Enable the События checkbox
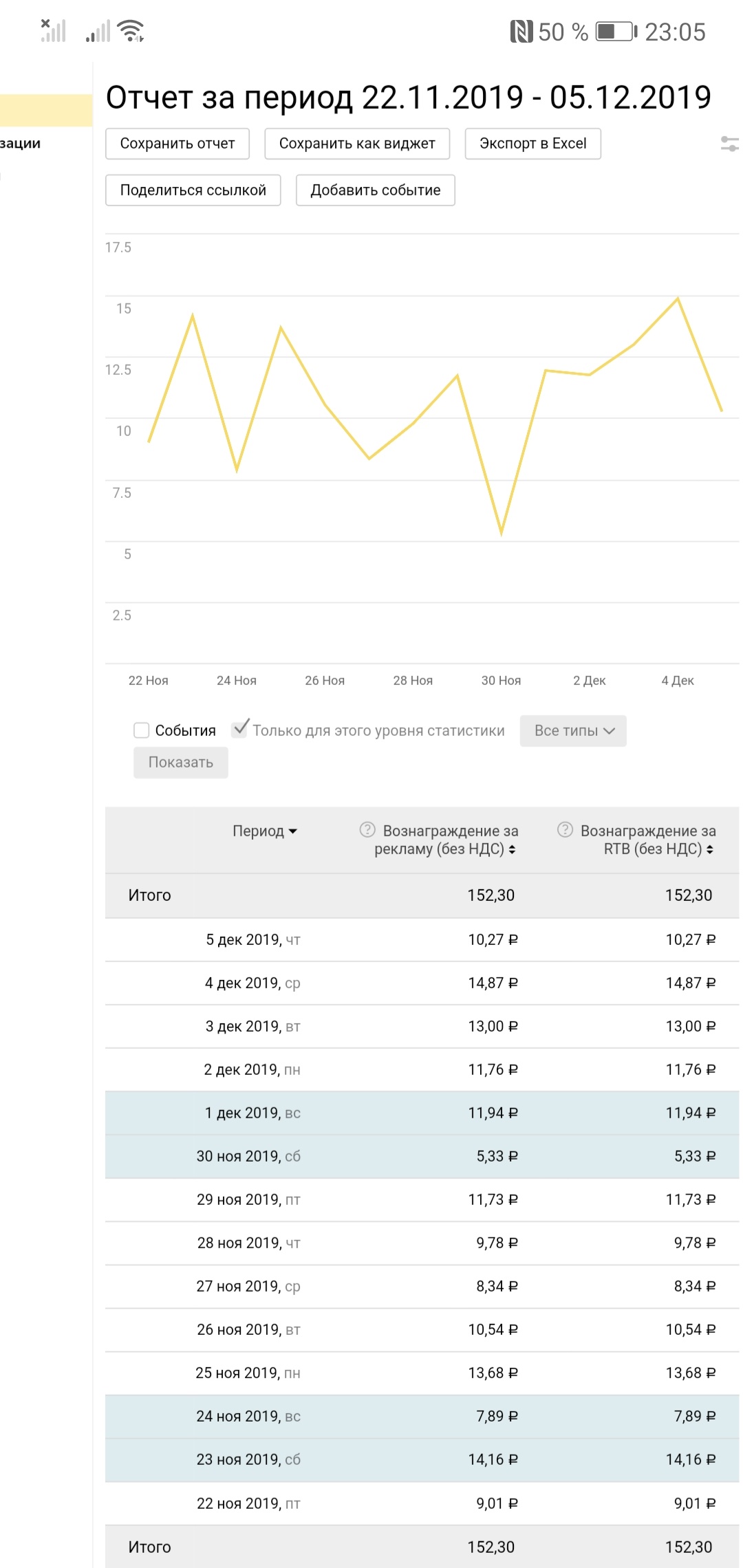743x1568 pixels. point(142,730)
